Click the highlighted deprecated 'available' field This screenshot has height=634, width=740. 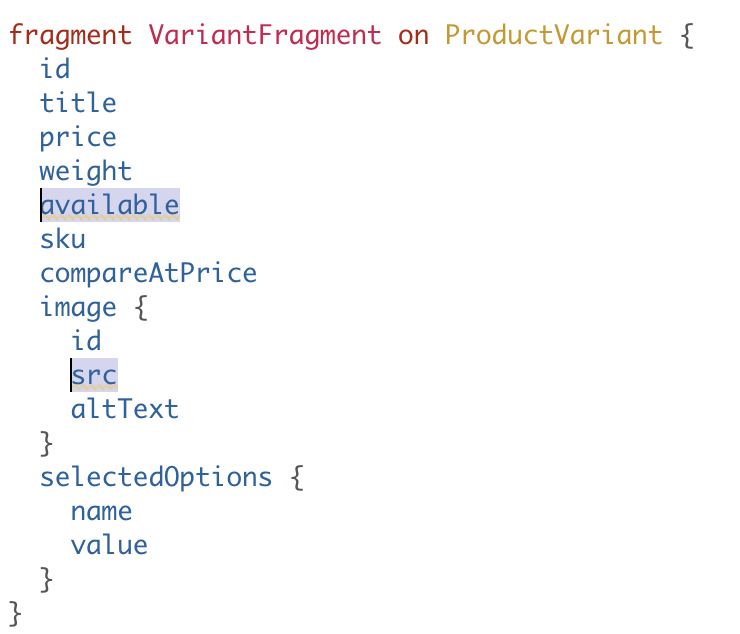click(x=110, y=205)
